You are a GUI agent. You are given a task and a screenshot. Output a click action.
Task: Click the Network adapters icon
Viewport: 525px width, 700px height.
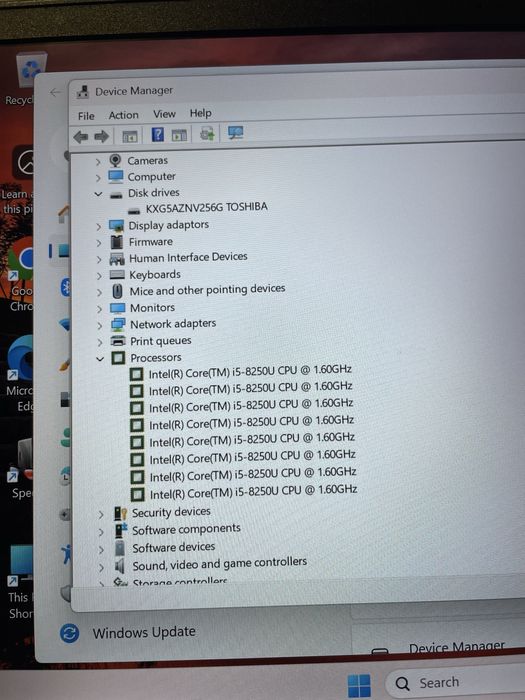118,325
